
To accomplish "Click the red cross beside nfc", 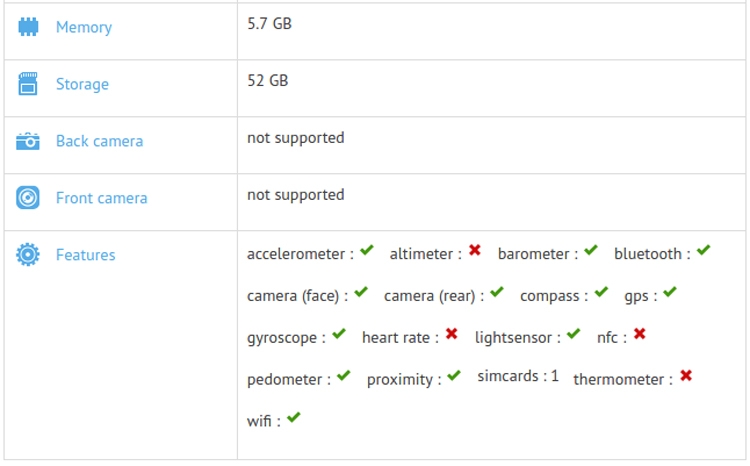I will (640, 334).
